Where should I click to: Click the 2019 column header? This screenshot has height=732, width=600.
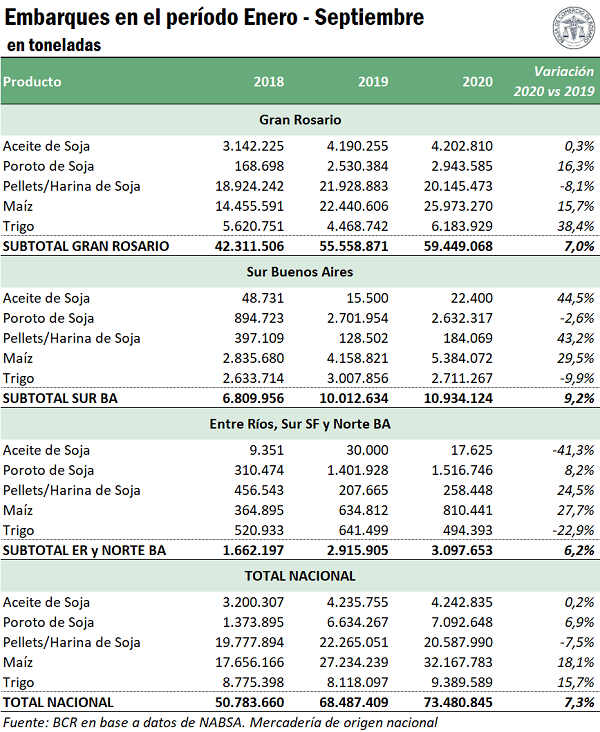373,82
